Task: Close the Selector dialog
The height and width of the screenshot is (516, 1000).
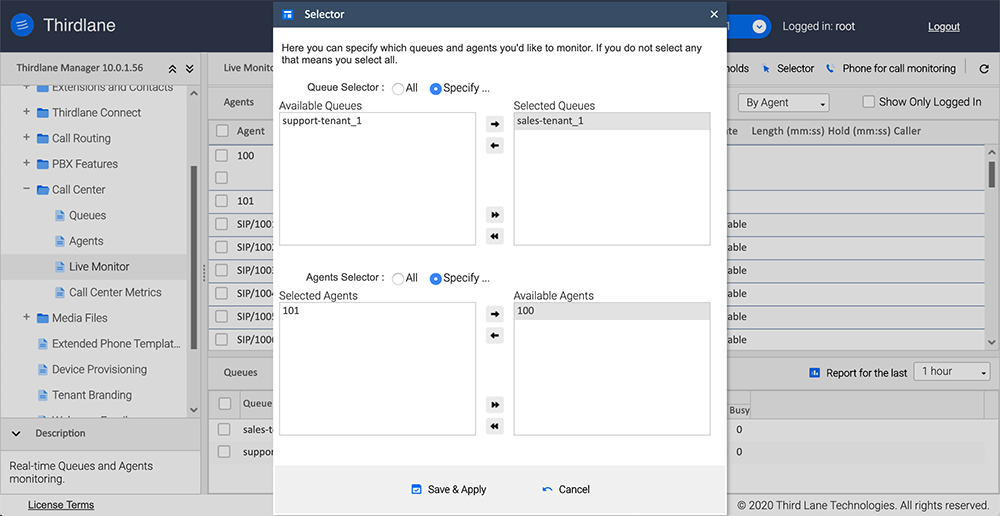Action: click(713, 15)
